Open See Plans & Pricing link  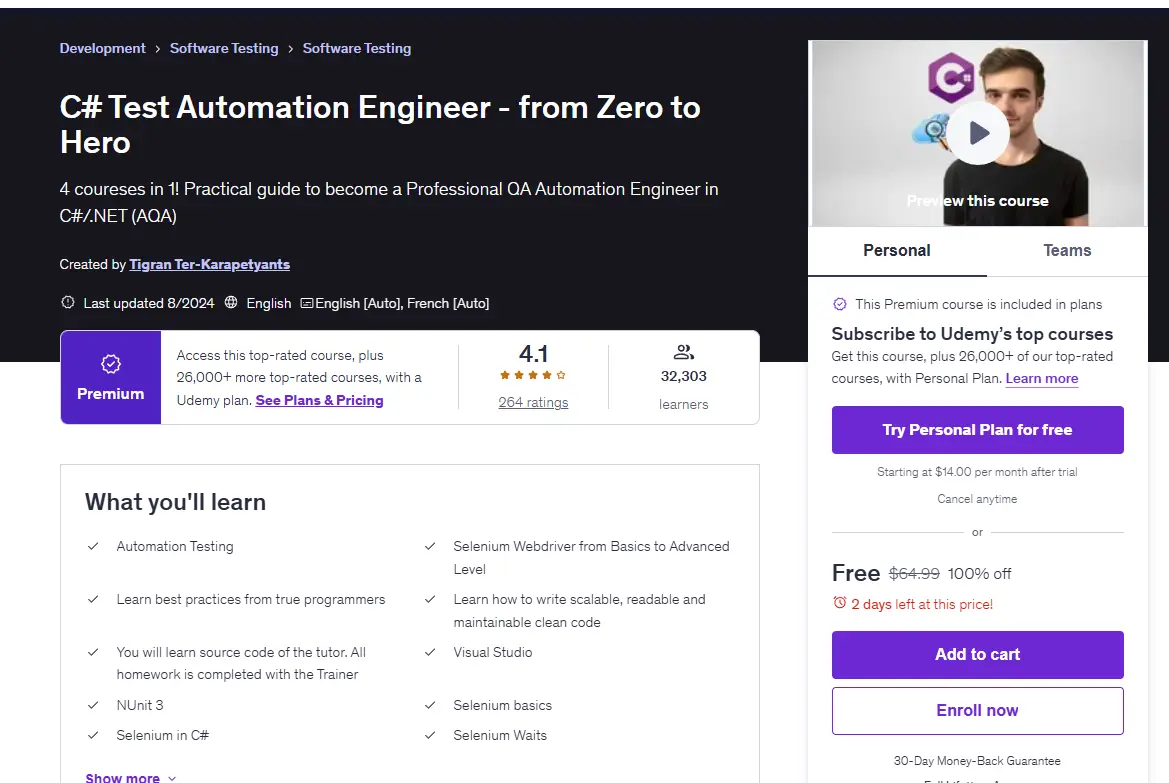point(319,400)
